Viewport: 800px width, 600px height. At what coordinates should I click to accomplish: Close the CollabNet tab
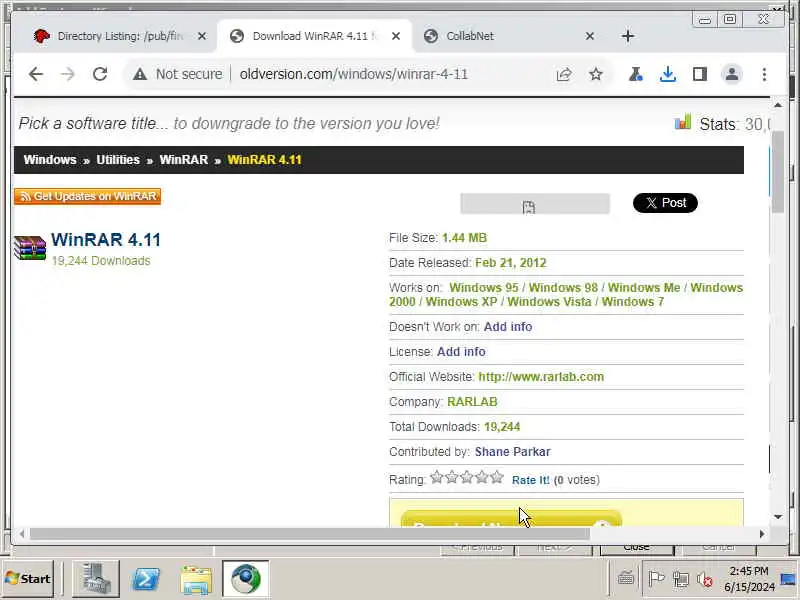[590, 36]
